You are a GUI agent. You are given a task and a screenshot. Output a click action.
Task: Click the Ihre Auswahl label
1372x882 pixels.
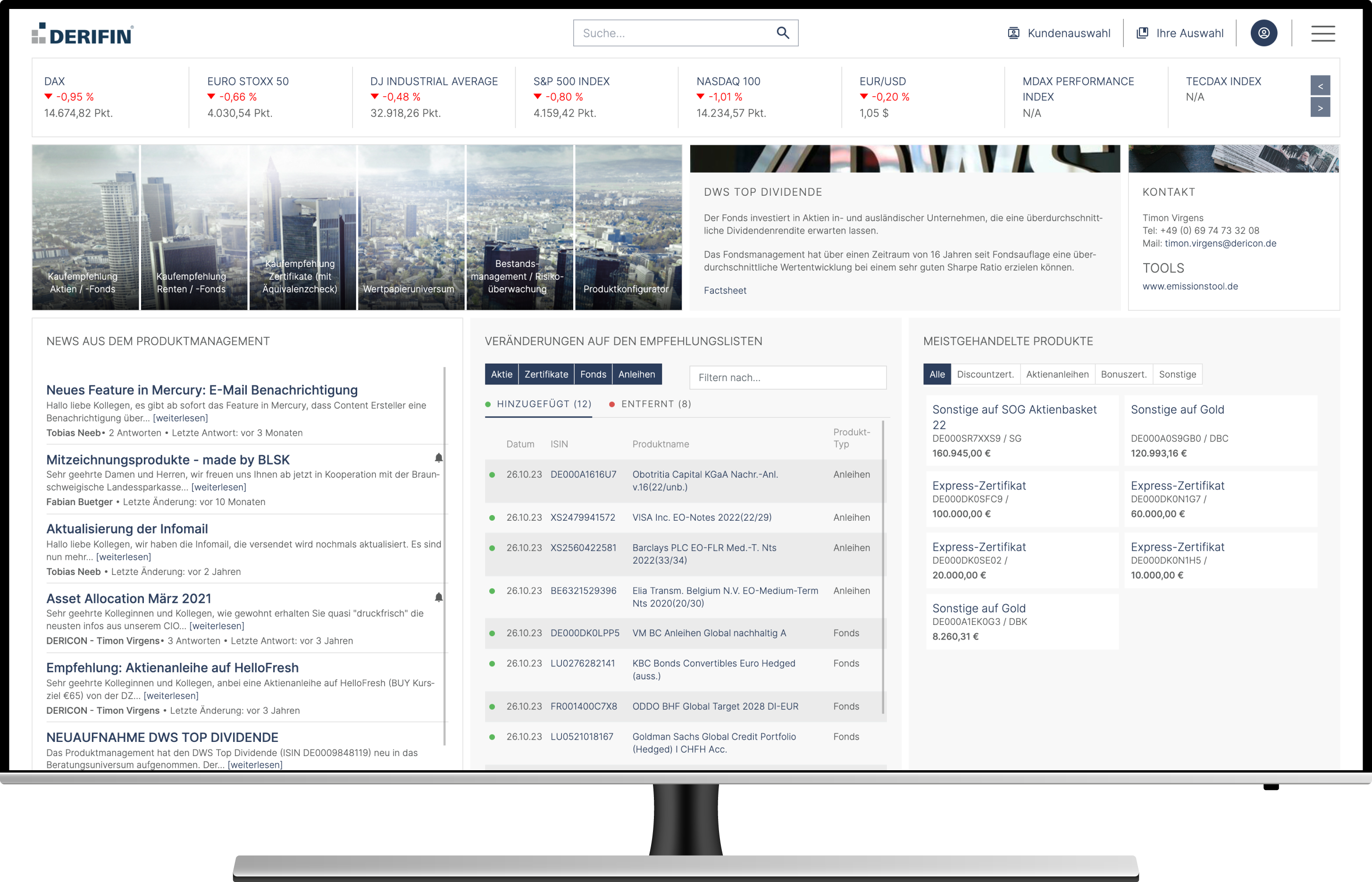click(1189, 33)
